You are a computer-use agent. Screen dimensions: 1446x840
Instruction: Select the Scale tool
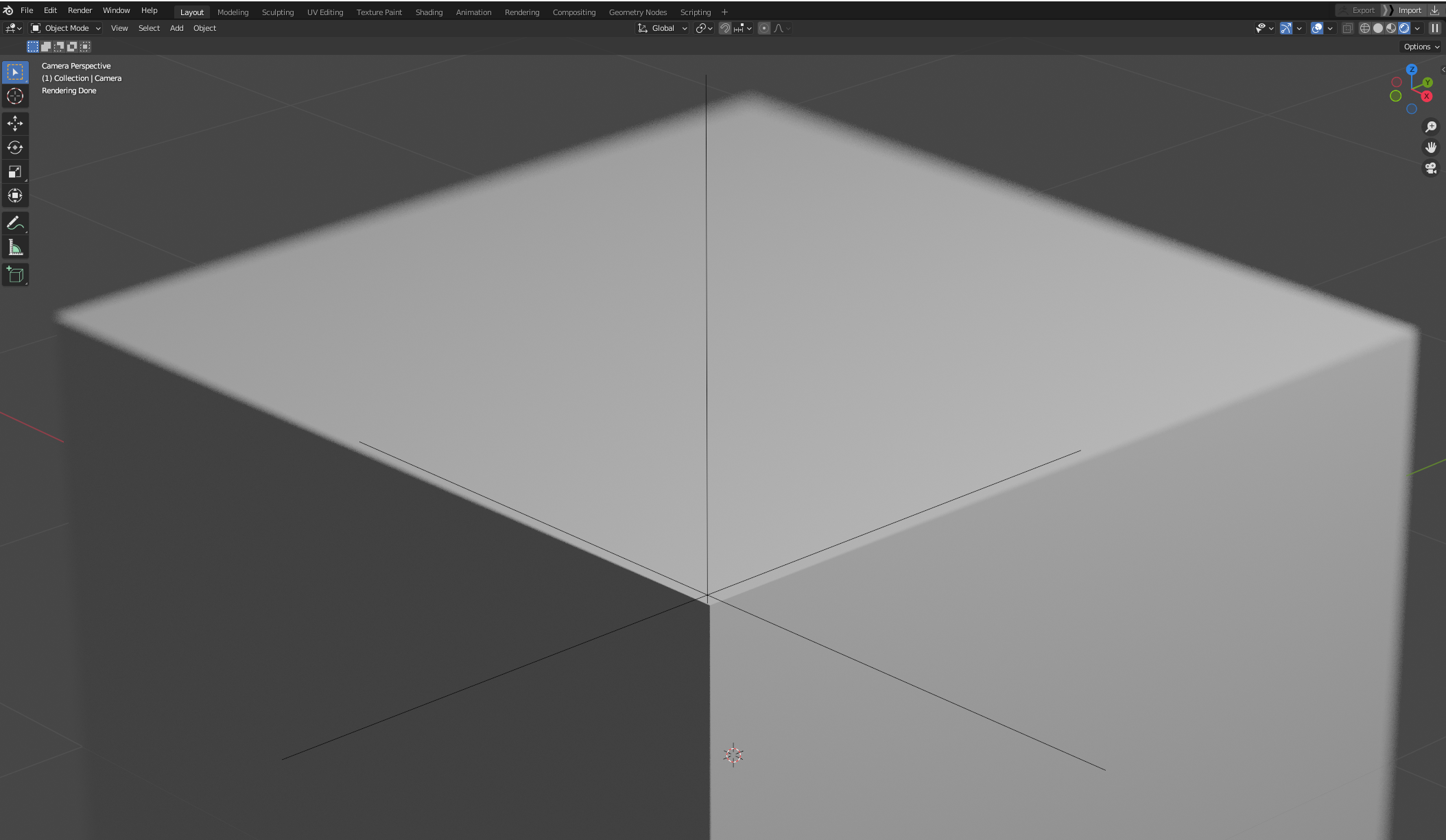pyautogui.click(x=15, y=171)
